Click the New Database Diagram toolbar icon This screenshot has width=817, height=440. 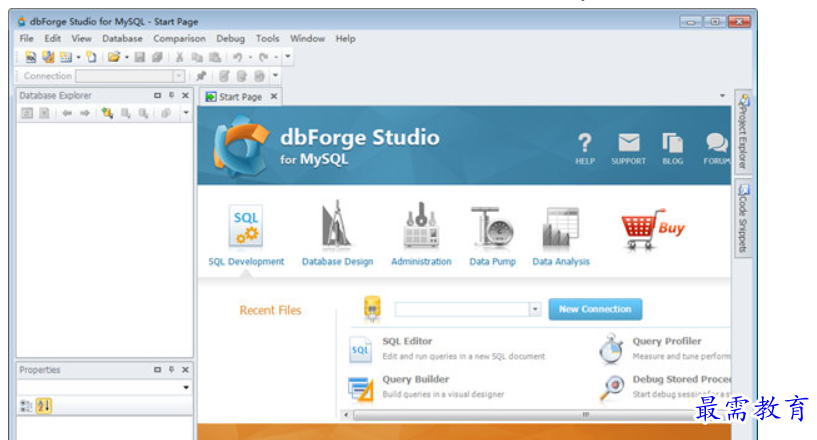(x=66, y=57)
